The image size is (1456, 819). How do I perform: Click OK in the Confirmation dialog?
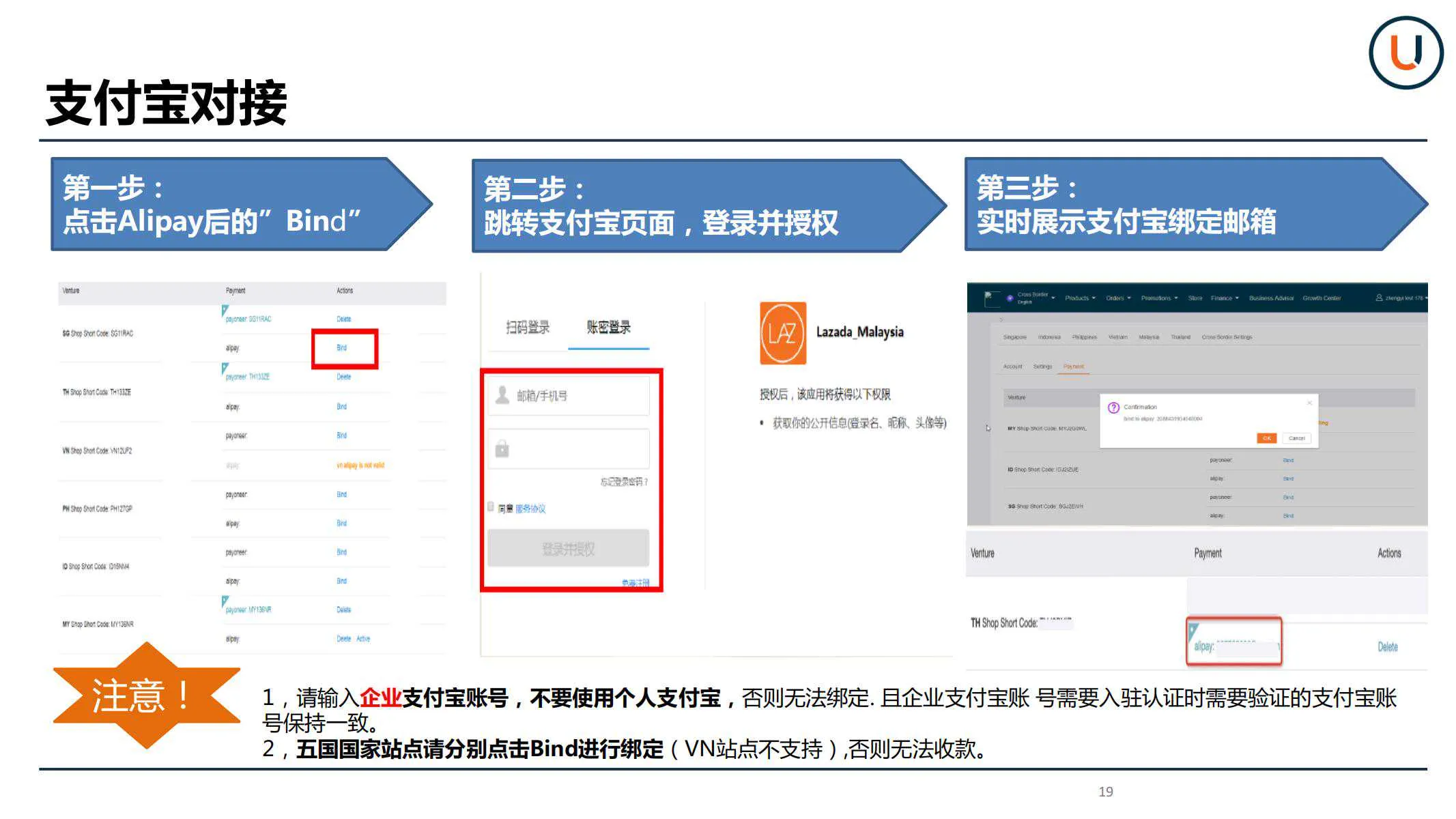coord(1266,438)
